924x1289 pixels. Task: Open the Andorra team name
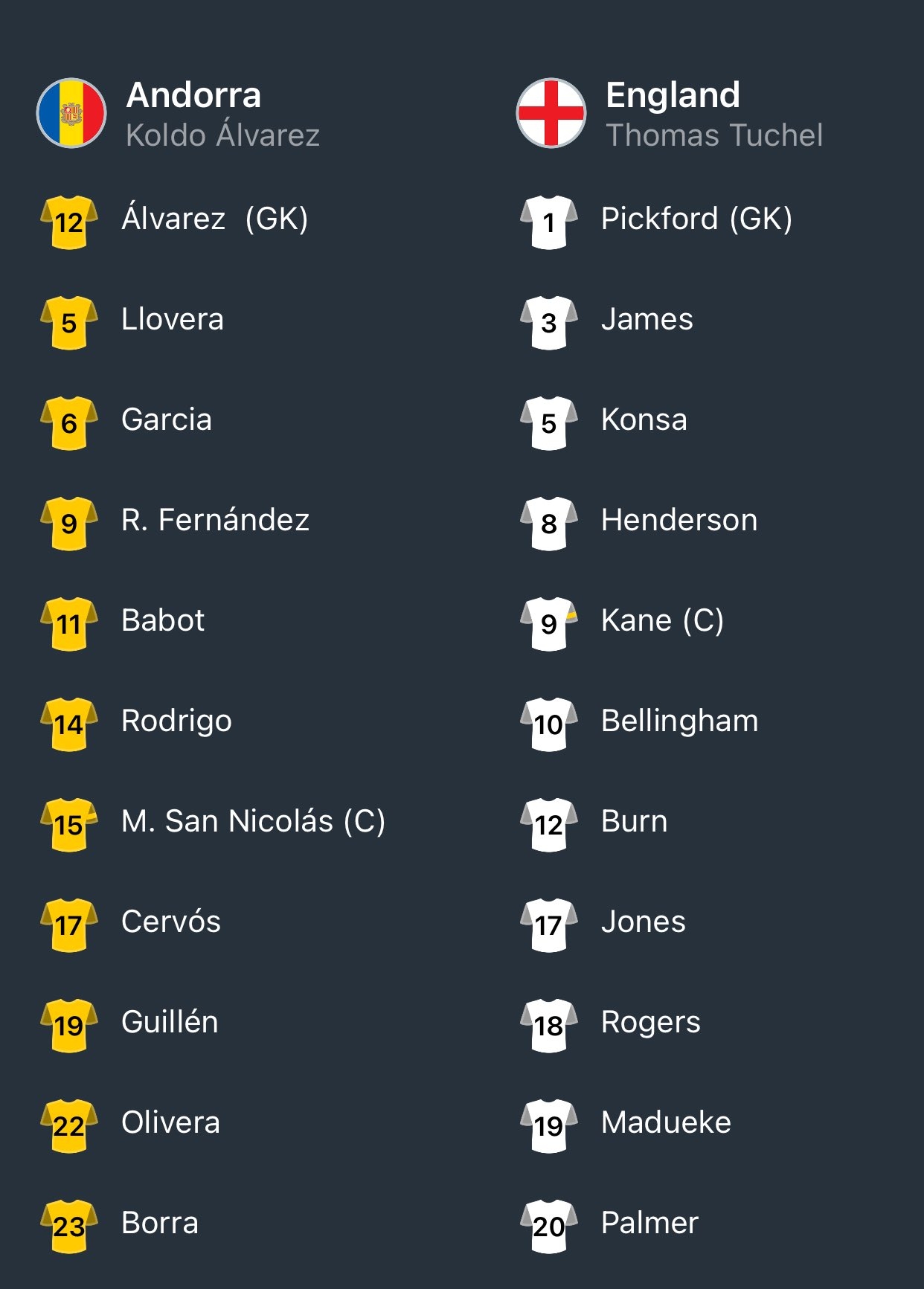[194, 94]
